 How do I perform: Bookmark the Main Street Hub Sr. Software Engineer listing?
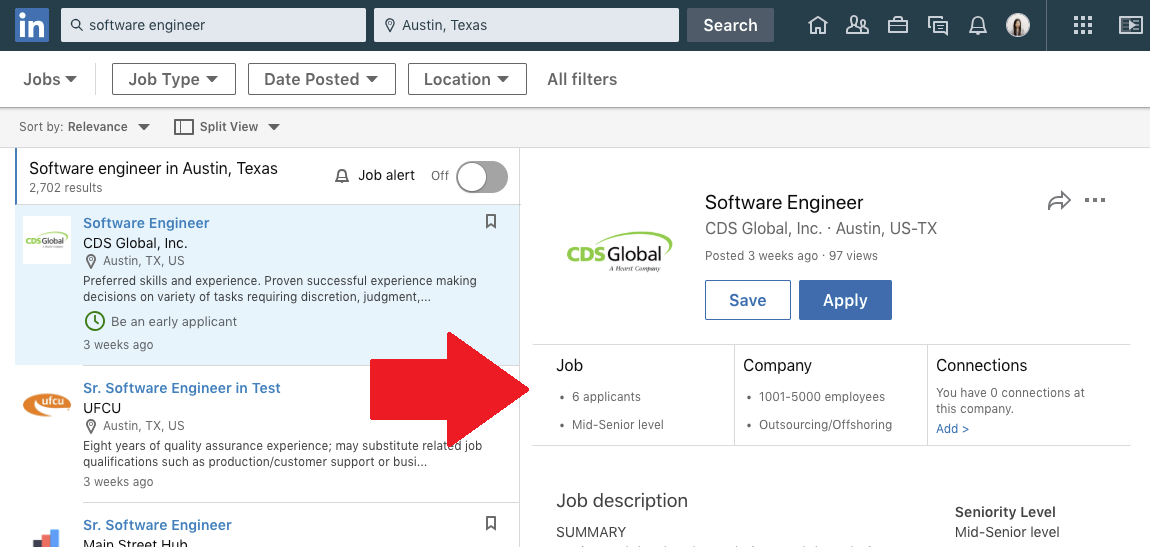(491, 523)
